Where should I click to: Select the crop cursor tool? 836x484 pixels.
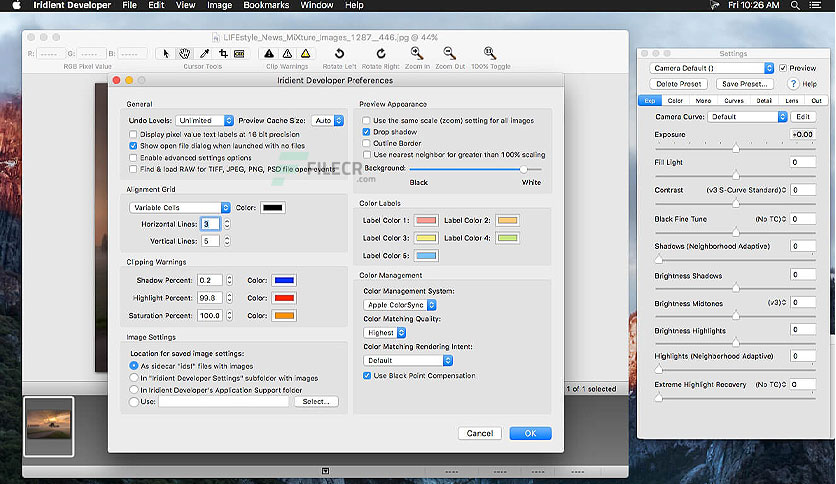click(x=223, y=53)
